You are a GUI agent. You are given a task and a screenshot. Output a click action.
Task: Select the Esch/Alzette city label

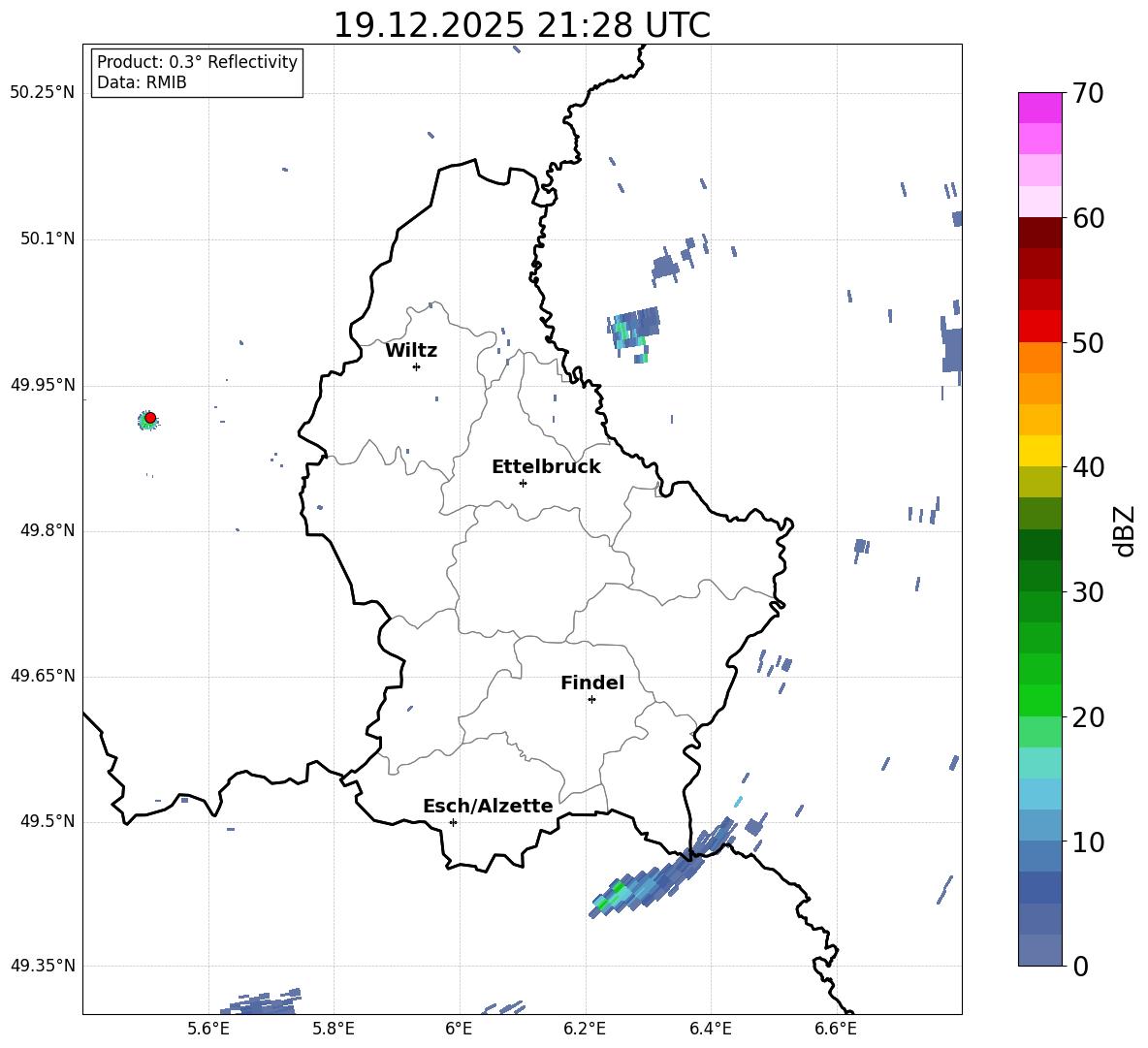(x=488, y=806)
